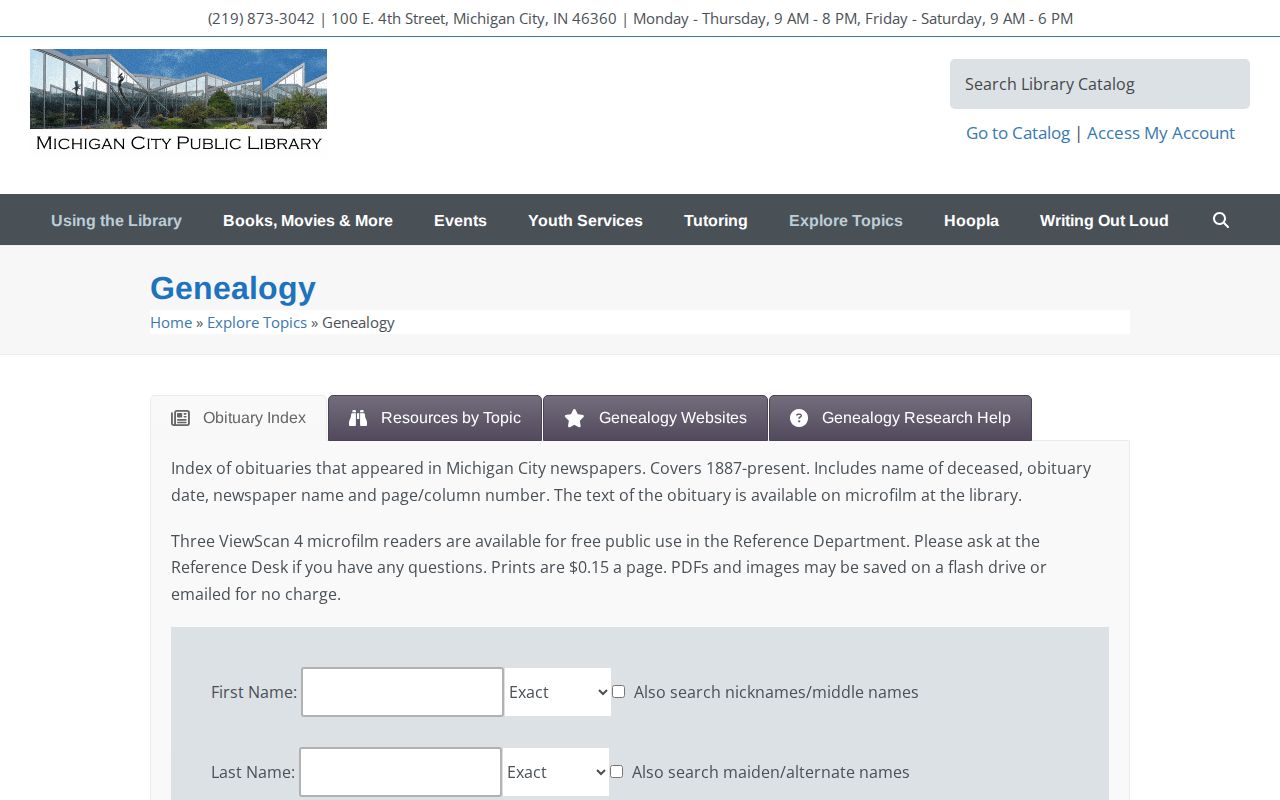
Task: Click the Home breadcrumb link
Action: pyautogui.click(x=171, y=322)
